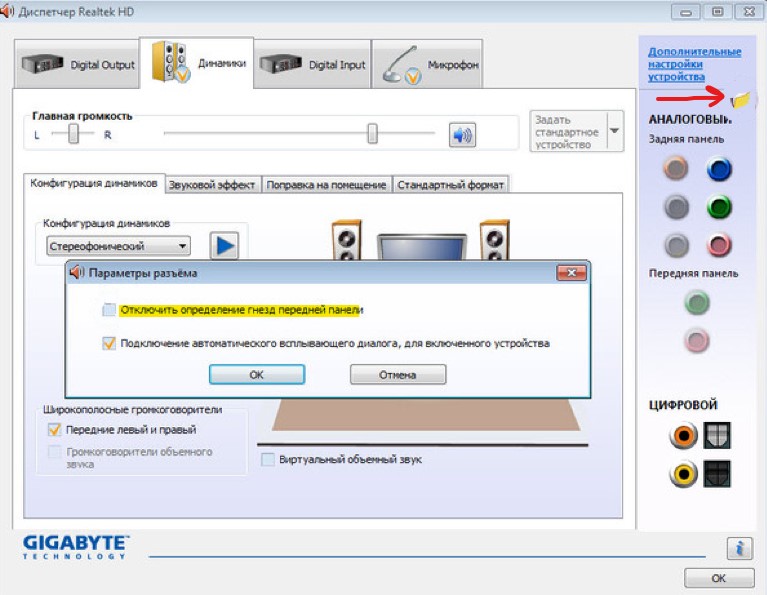Click the speaker icon in Параметры разъёма title
The image size is (767, 595).
(x=77, y=273)
